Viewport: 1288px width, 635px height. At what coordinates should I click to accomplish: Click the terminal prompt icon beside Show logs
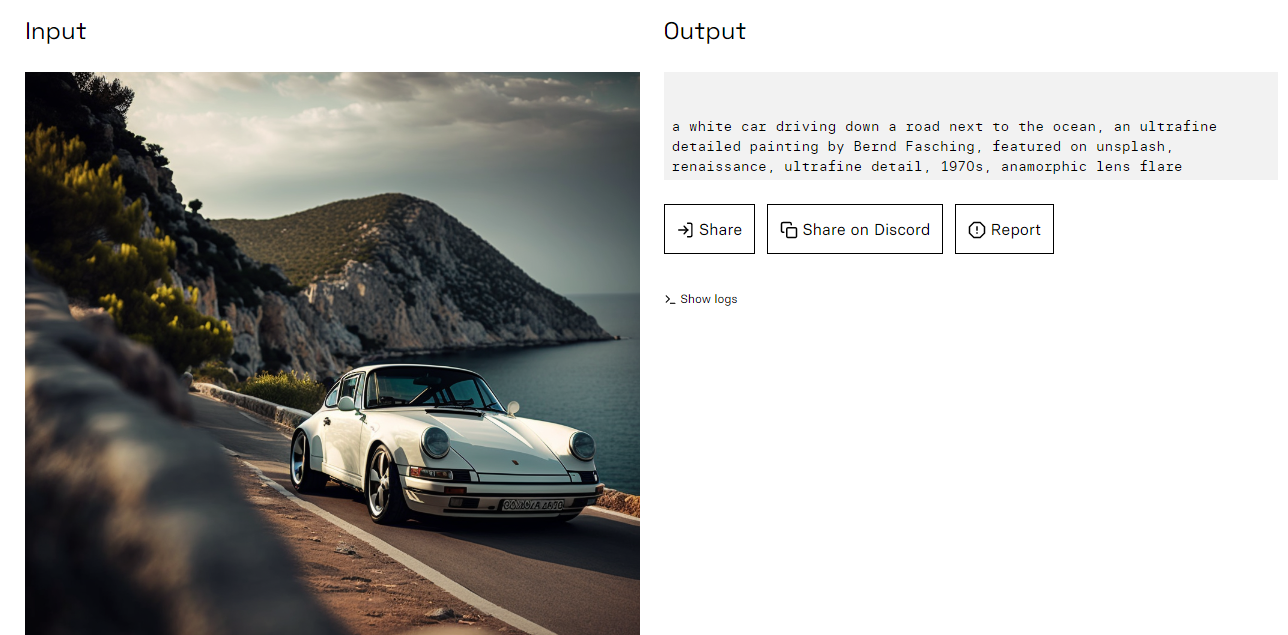pos(670,299)
